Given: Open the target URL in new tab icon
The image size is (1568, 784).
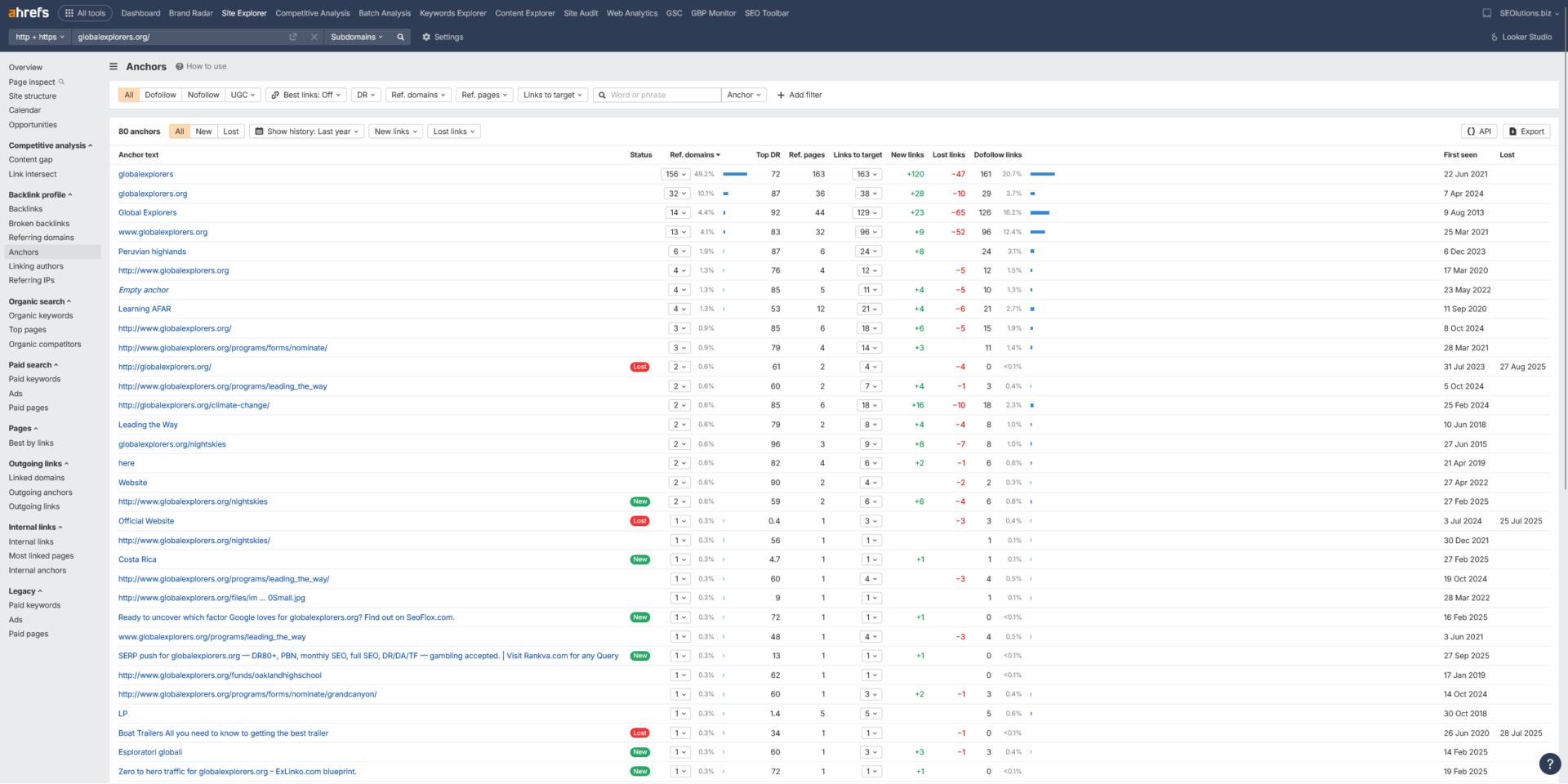Looking at the screenshot, I should point(293,37).
